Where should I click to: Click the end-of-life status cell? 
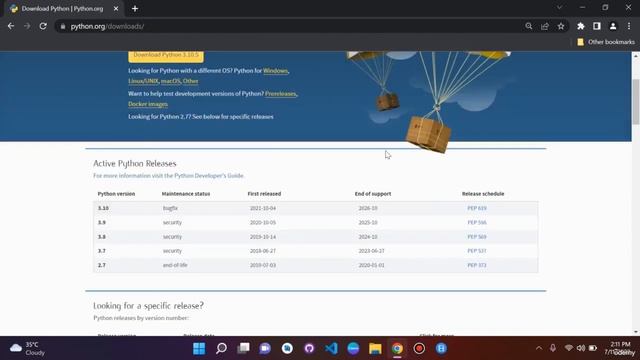pyautogui.click(x=175, y=265)
